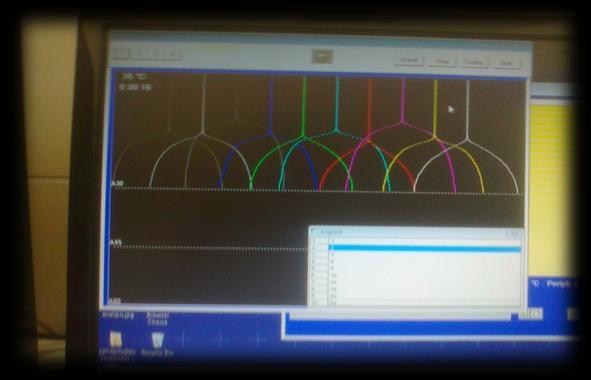This screenshot has width=591, height=380.
Task: Click the green curve trace stem
Action: point(304,106)
